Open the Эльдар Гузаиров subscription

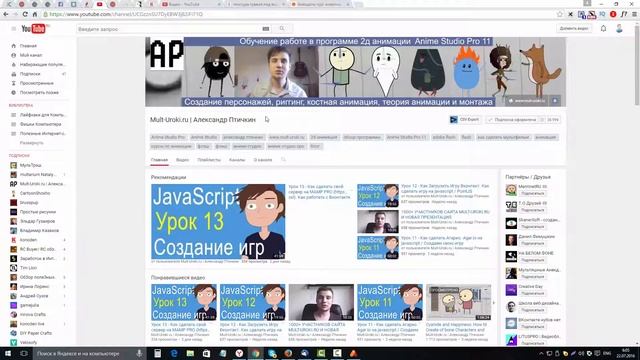point(37,221)
